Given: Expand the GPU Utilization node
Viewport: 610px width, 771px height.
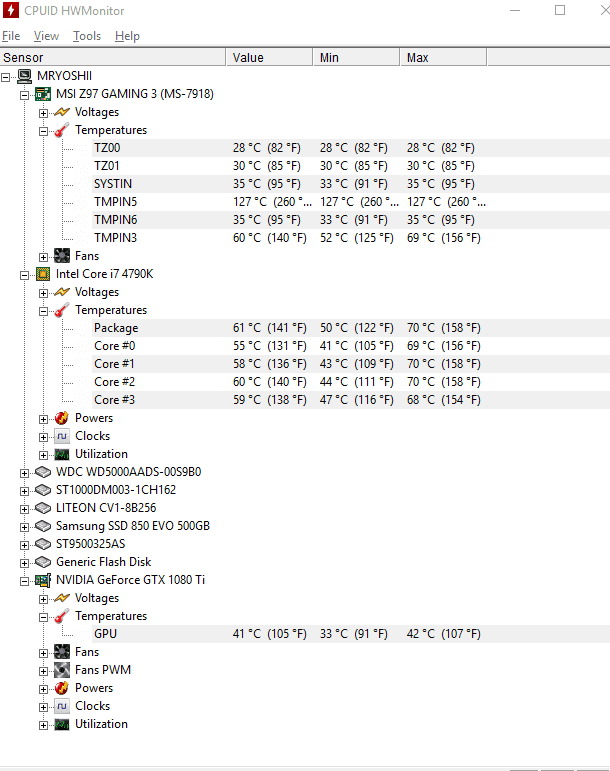Looking at the screenshot, I should (43, 725).
